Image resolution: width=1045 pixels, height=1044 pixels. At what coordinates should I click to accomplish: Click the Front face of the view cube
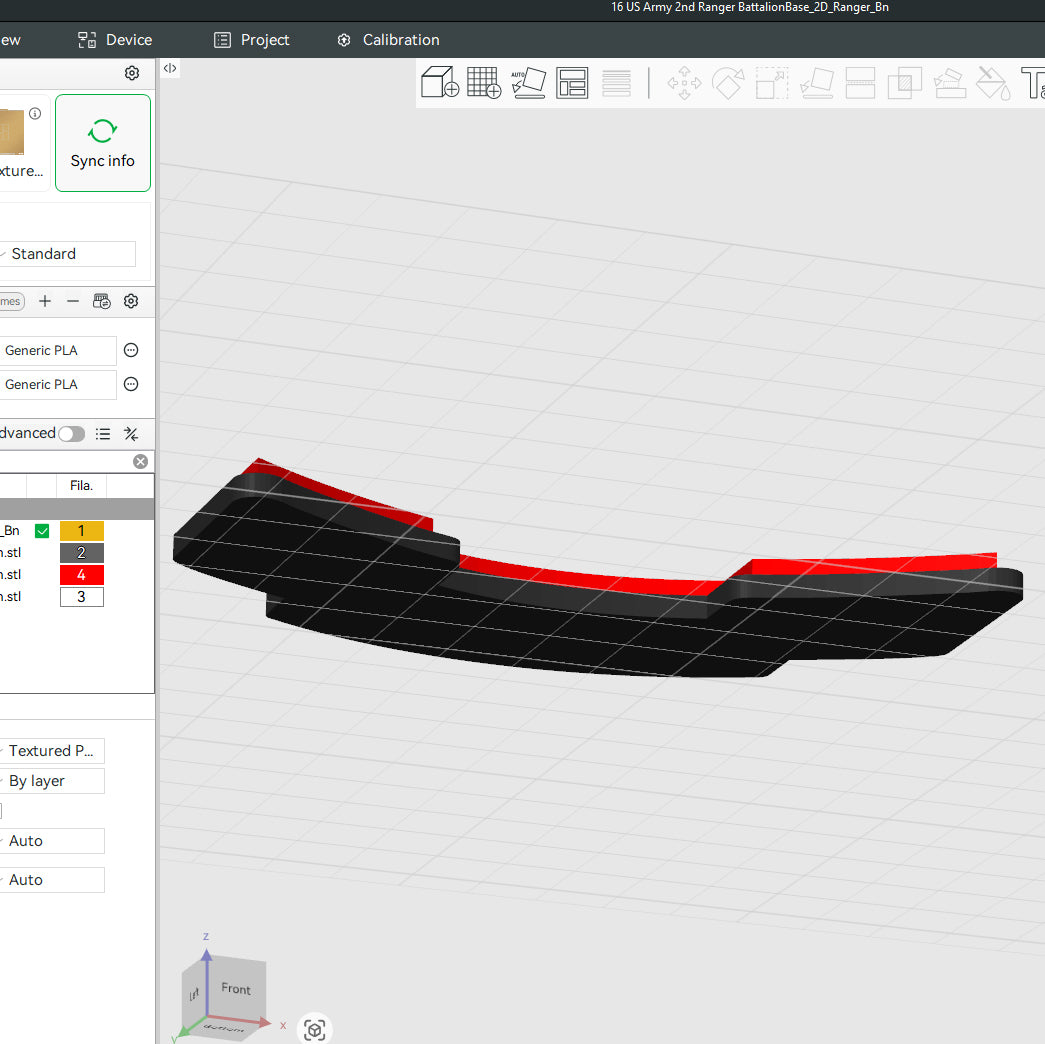tap(237, 988)
